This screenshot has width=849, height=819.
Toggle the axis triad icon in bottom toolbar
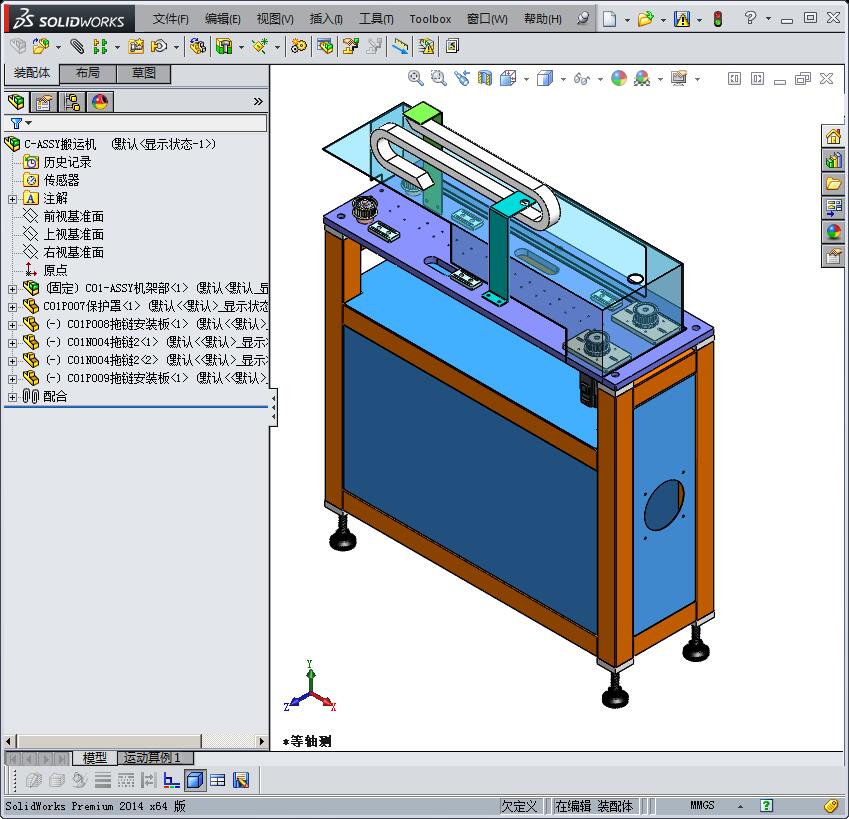(x=172, y=780)
